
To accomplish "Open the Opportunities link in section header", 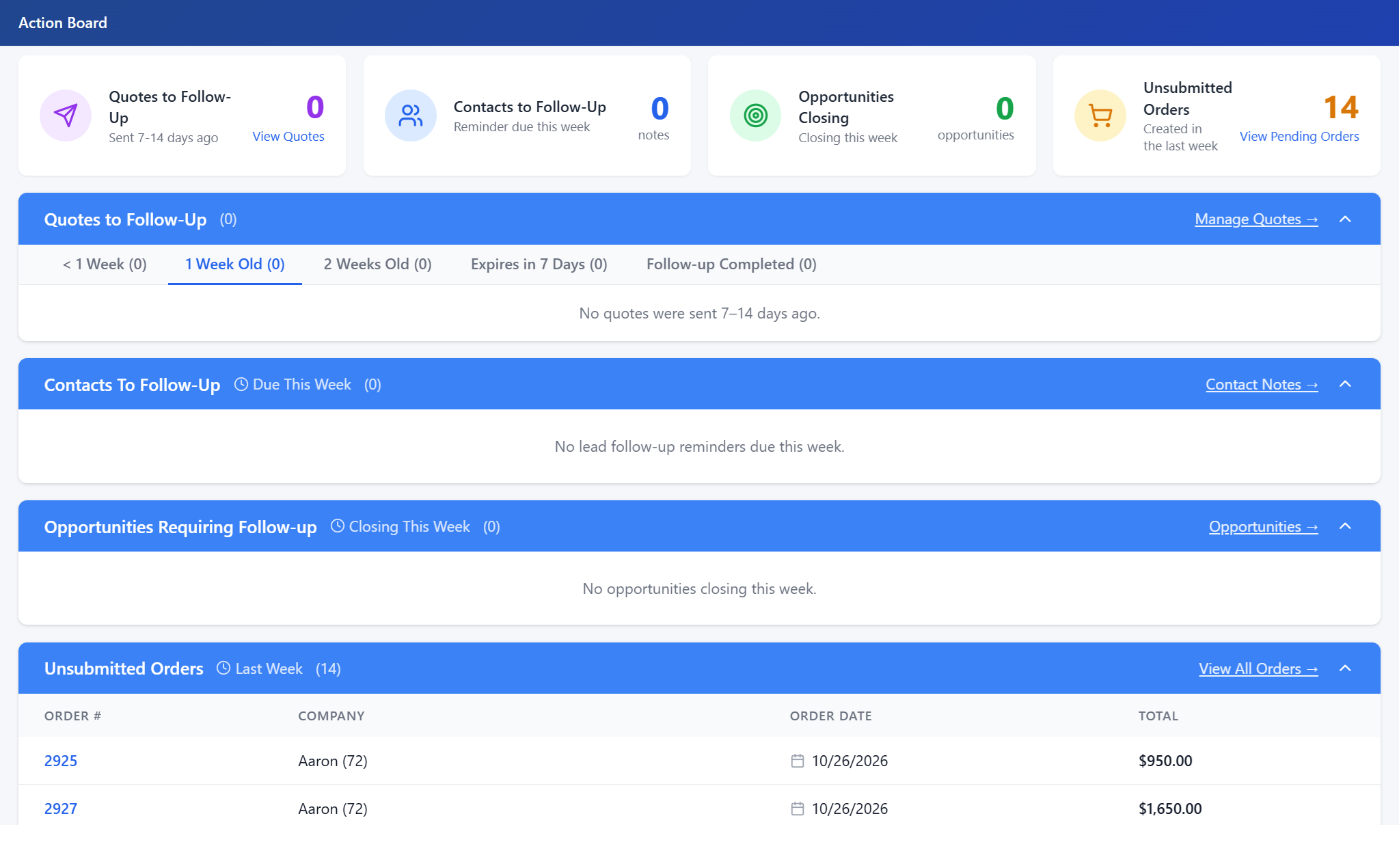I will pos(1264,527).
